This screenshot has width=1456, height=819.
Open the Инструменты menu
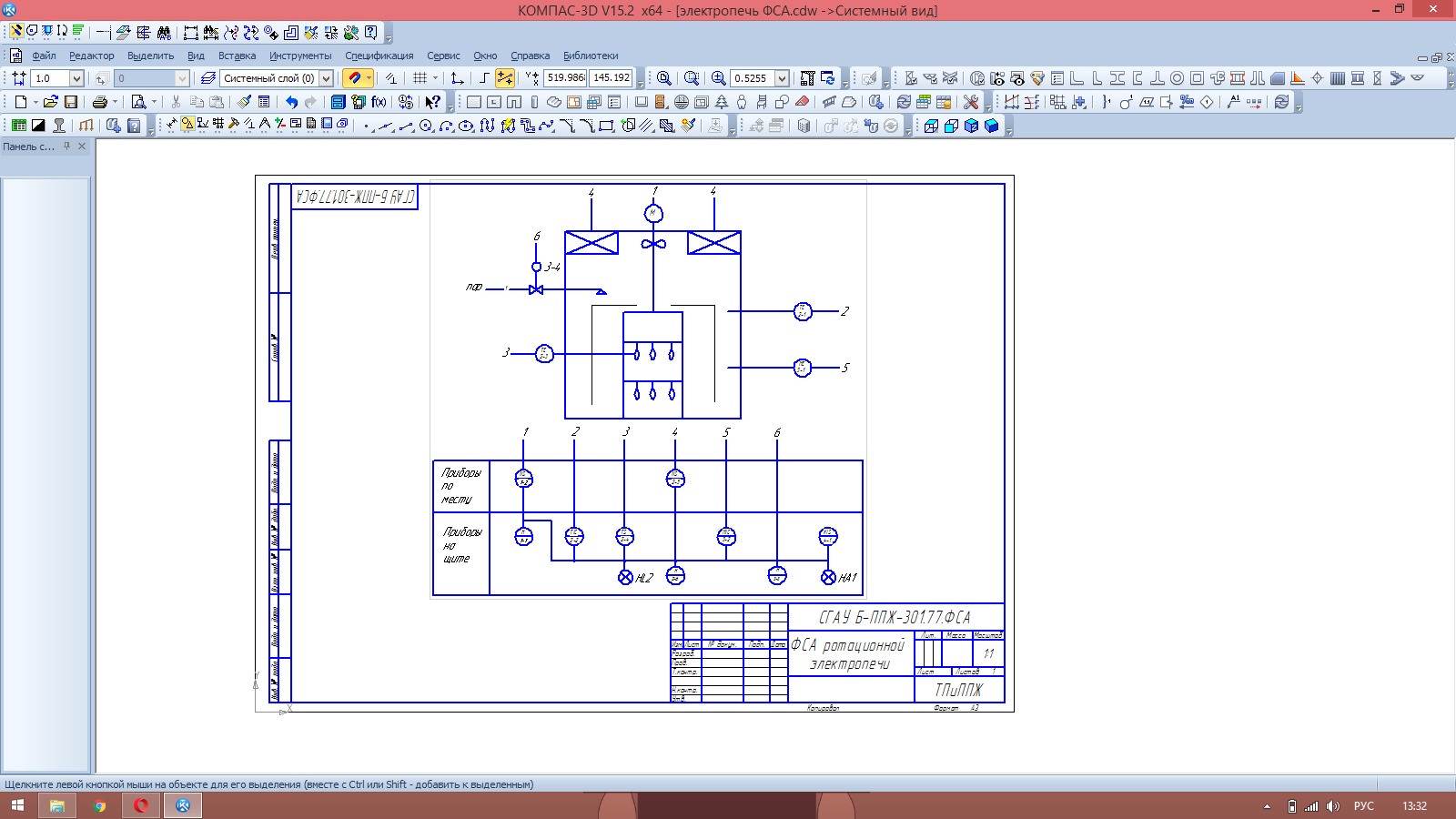click(x=300, y=56)
